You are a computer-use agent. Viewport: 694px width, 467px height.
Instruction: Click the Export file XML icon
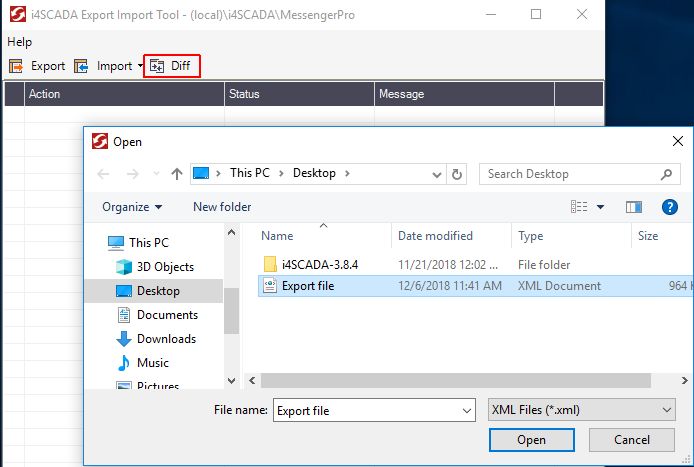[270, 286]
